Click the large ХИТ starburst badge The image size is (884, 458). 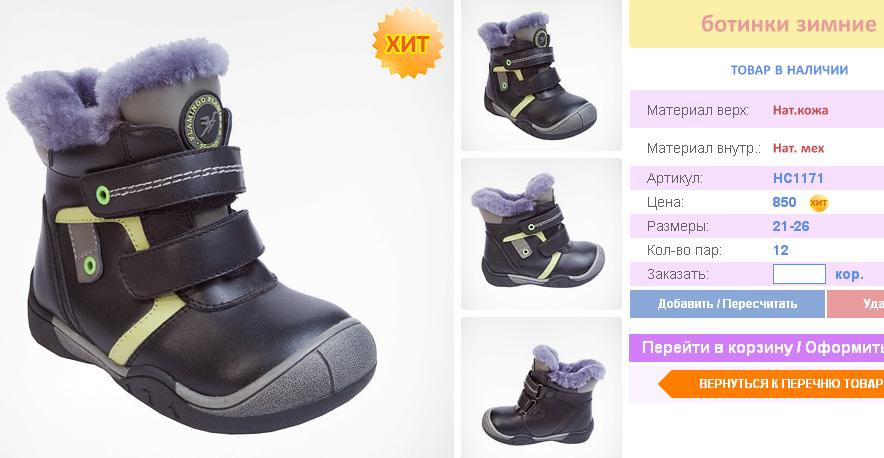point(408,43)
